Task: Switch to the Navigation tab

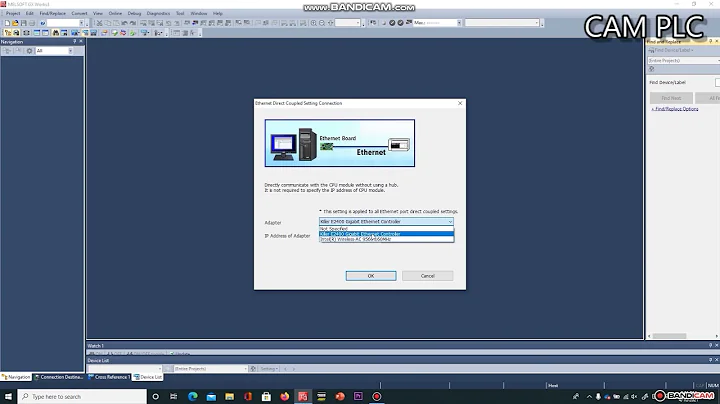Action: 16,377
